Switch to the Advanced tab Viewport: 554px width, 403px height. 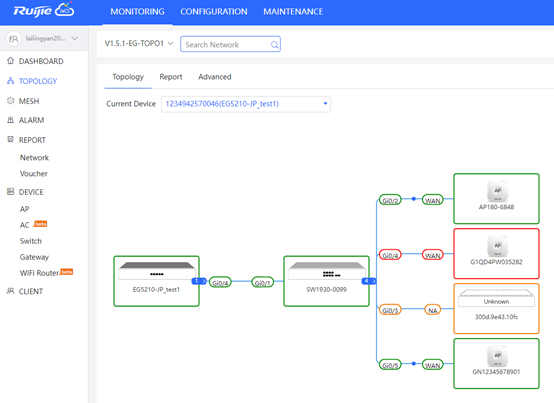[x=215, y=77]
